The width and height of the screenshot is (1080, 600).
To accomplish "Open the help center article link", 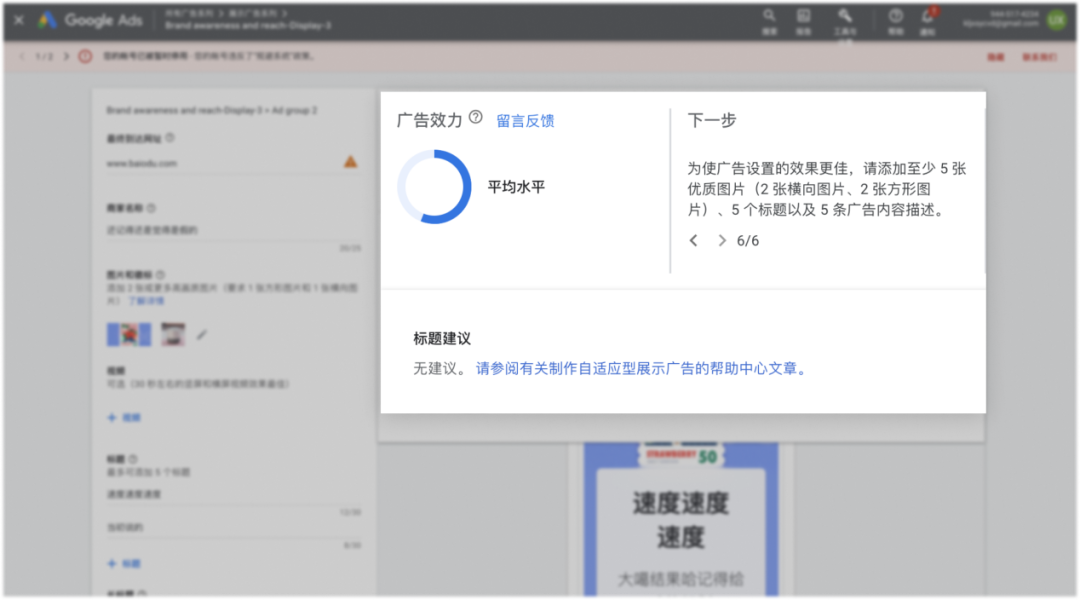I will tap(641, 368).
